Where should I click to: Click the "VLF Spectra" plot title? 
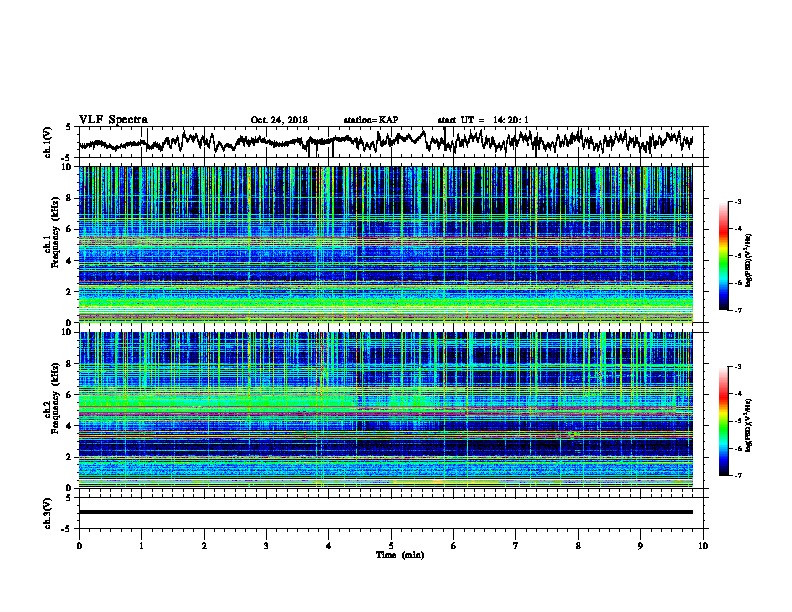[x=113, y=120]
